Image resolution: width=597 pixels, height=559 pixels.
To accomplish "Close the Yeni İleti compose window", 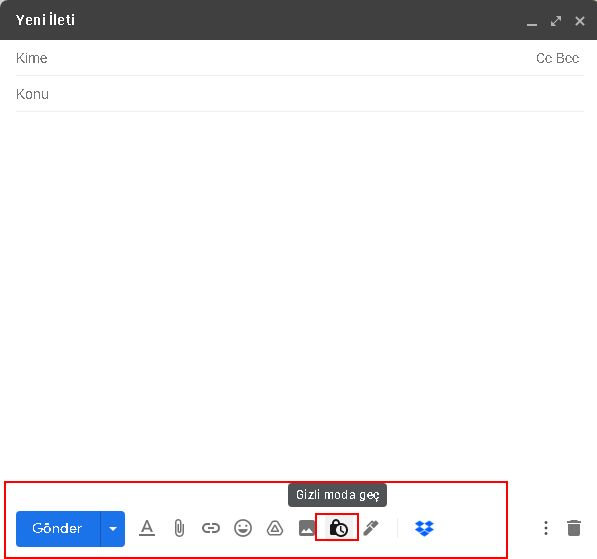I will (x=580, y=21).
